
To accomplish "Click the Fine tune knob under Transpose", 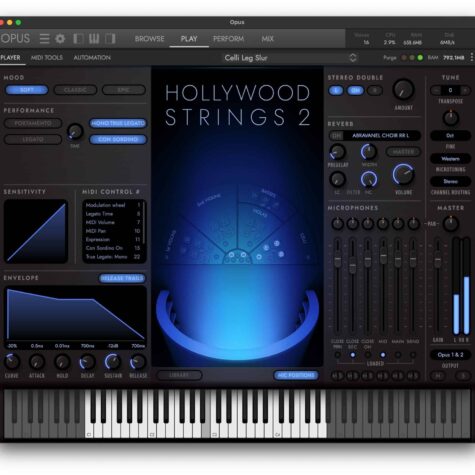I will pyautogui.click(x=451, y=118).
